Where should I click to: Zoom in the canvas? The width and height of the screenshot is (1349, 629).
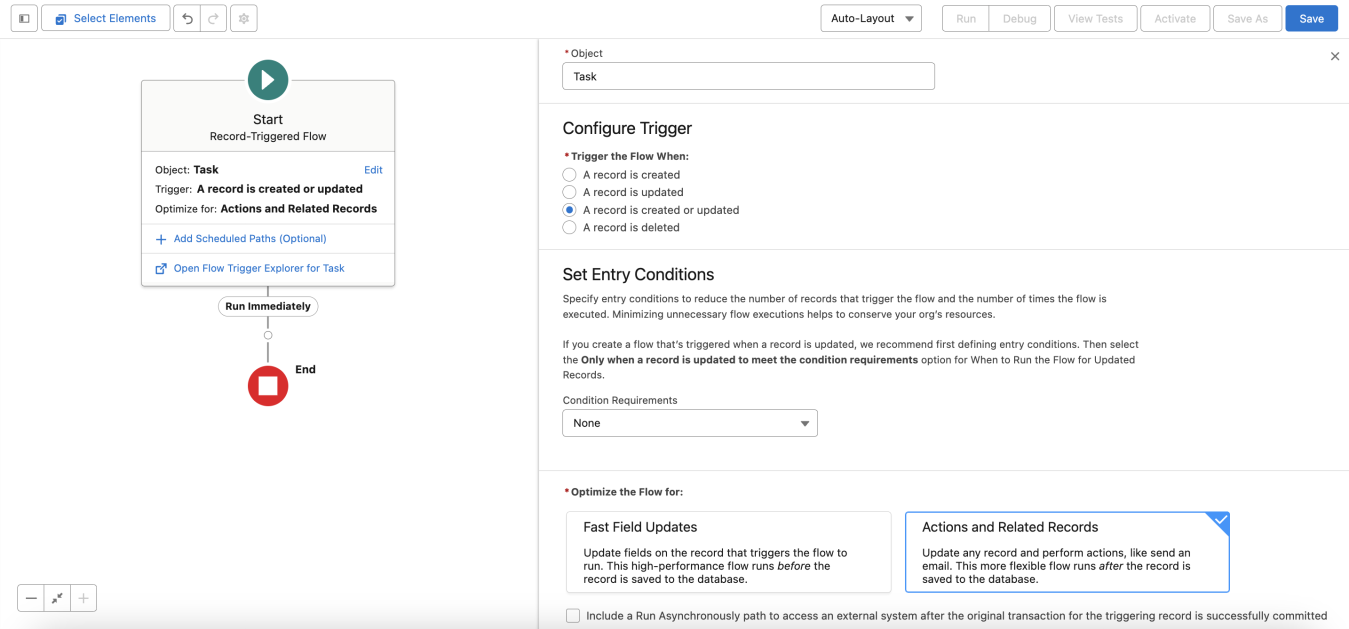pyautogui.click(x=83, y=598)
